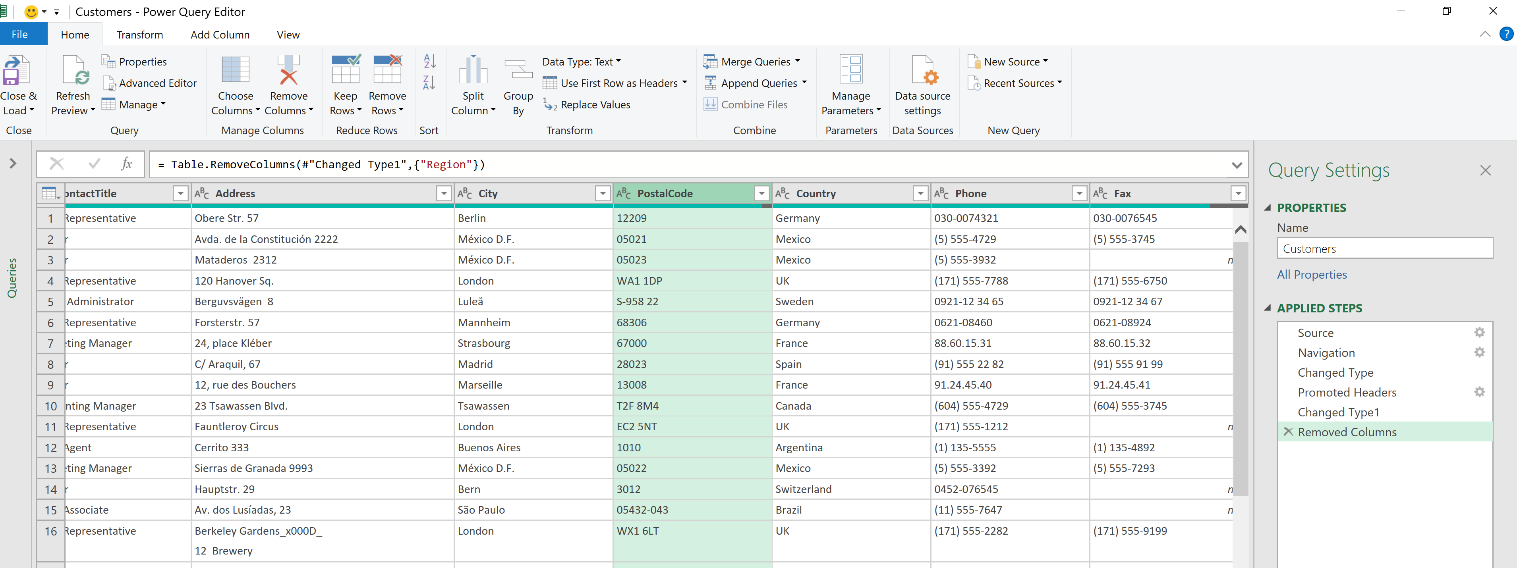Click the fx function icon

[127, 164]
